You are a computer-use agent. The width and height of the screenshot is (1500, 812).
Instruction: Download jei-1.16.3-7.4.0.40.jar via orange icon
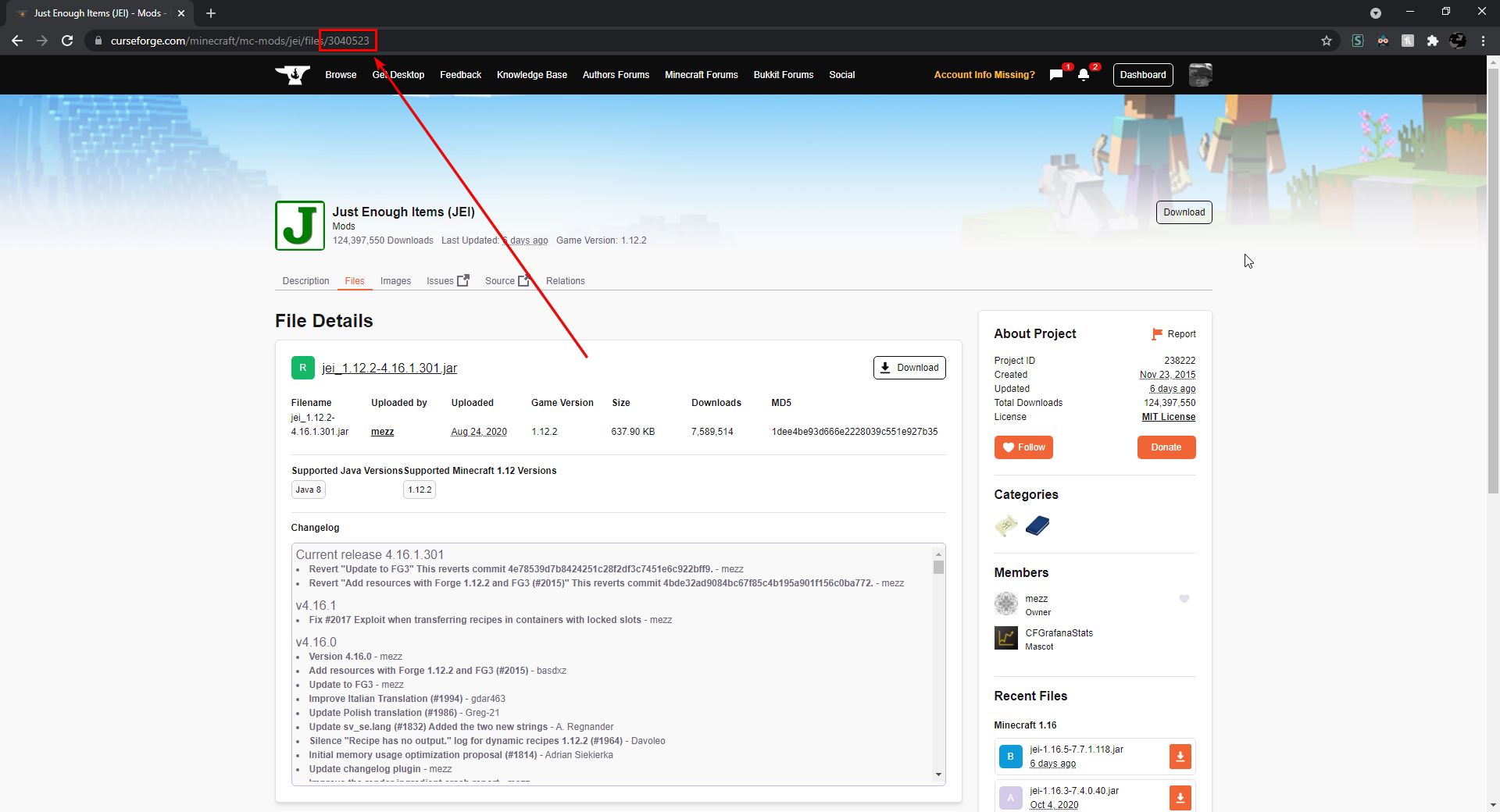[1180, 798]
